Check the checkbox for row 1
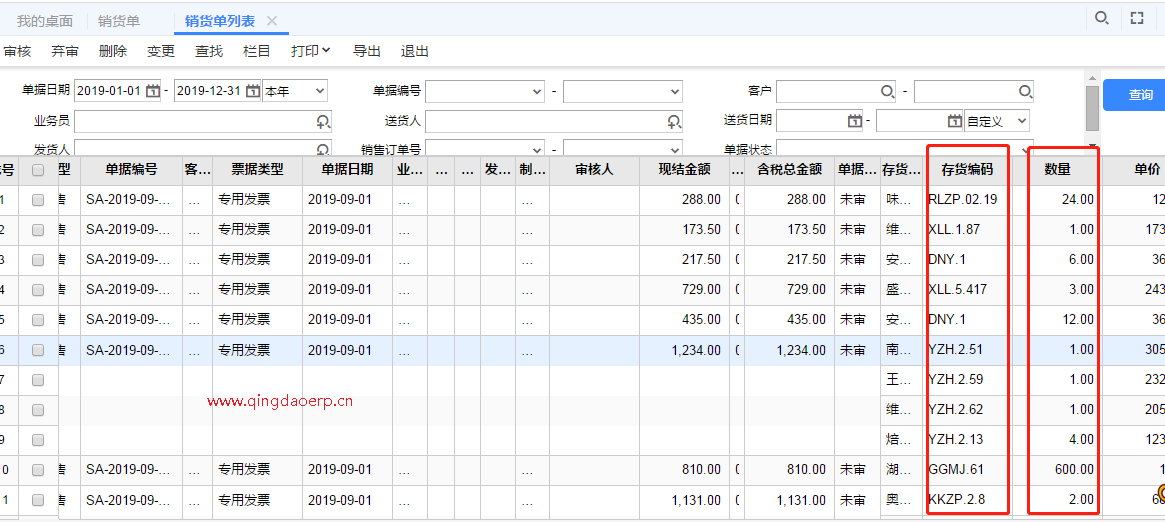Viewport: 1165px width, 522px height. coord(38,200)
